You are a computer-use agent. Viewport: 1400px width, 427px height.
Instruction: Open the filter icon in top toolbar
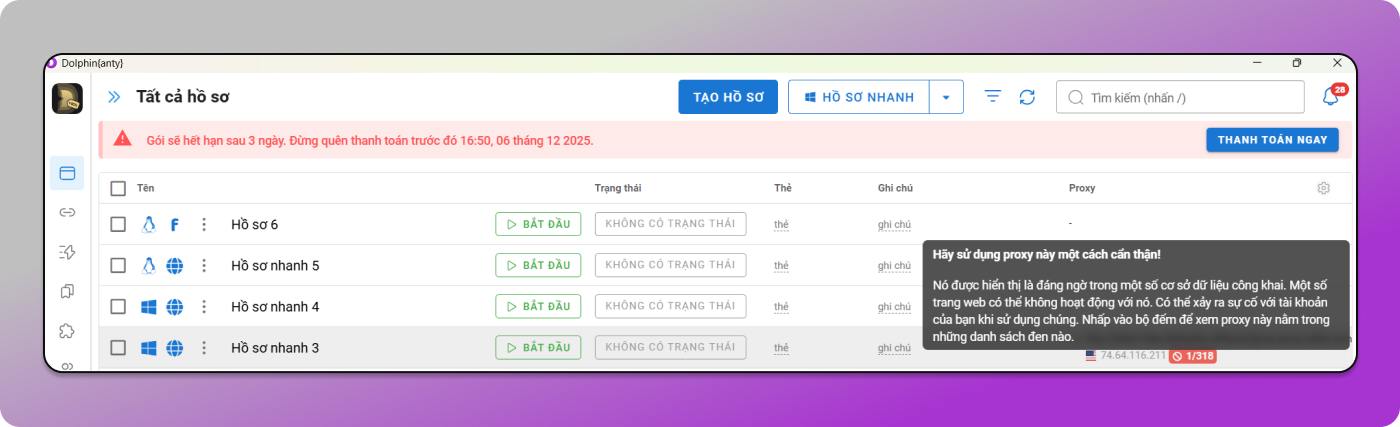[992, 97]
